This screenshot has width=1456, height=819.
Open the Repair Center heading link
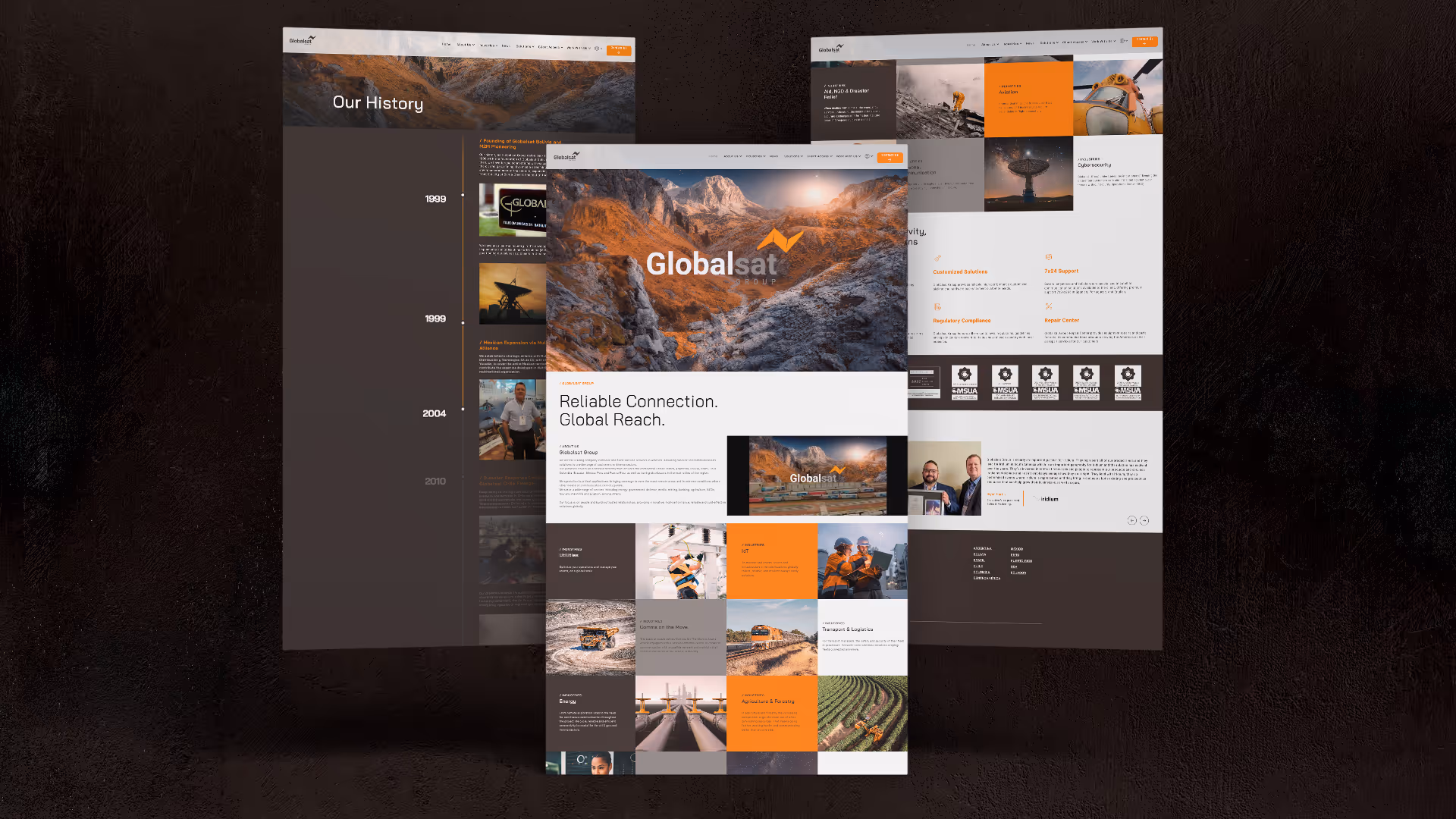[1062, 320]
